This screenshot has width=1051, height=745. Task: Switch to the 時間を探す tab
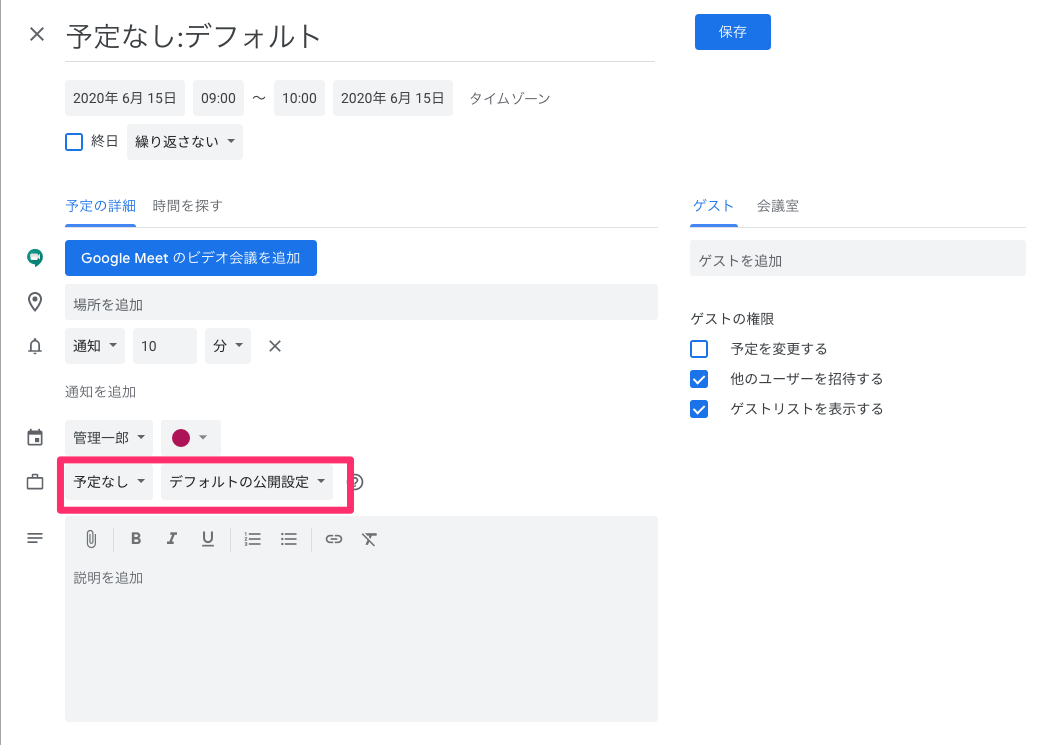click(187, 206)
